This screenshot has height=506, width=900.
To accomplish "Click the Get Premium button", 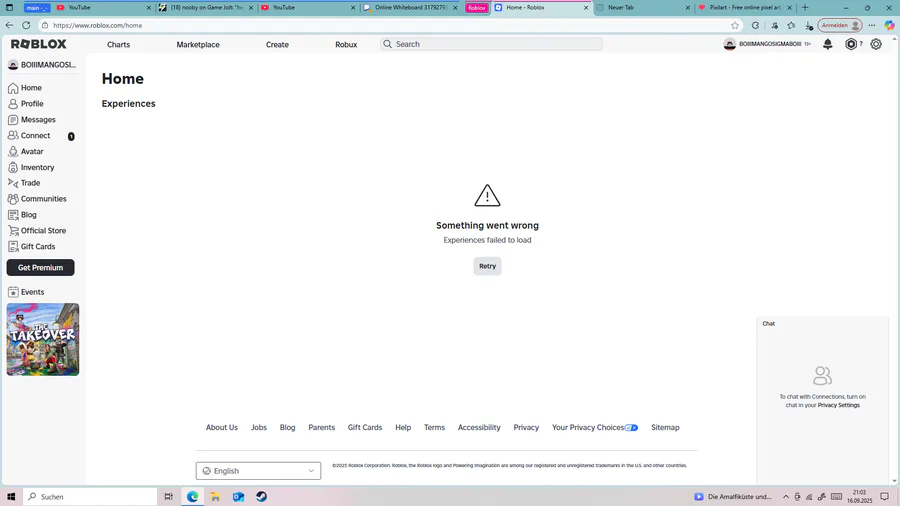I will click(x=40, y=267).
